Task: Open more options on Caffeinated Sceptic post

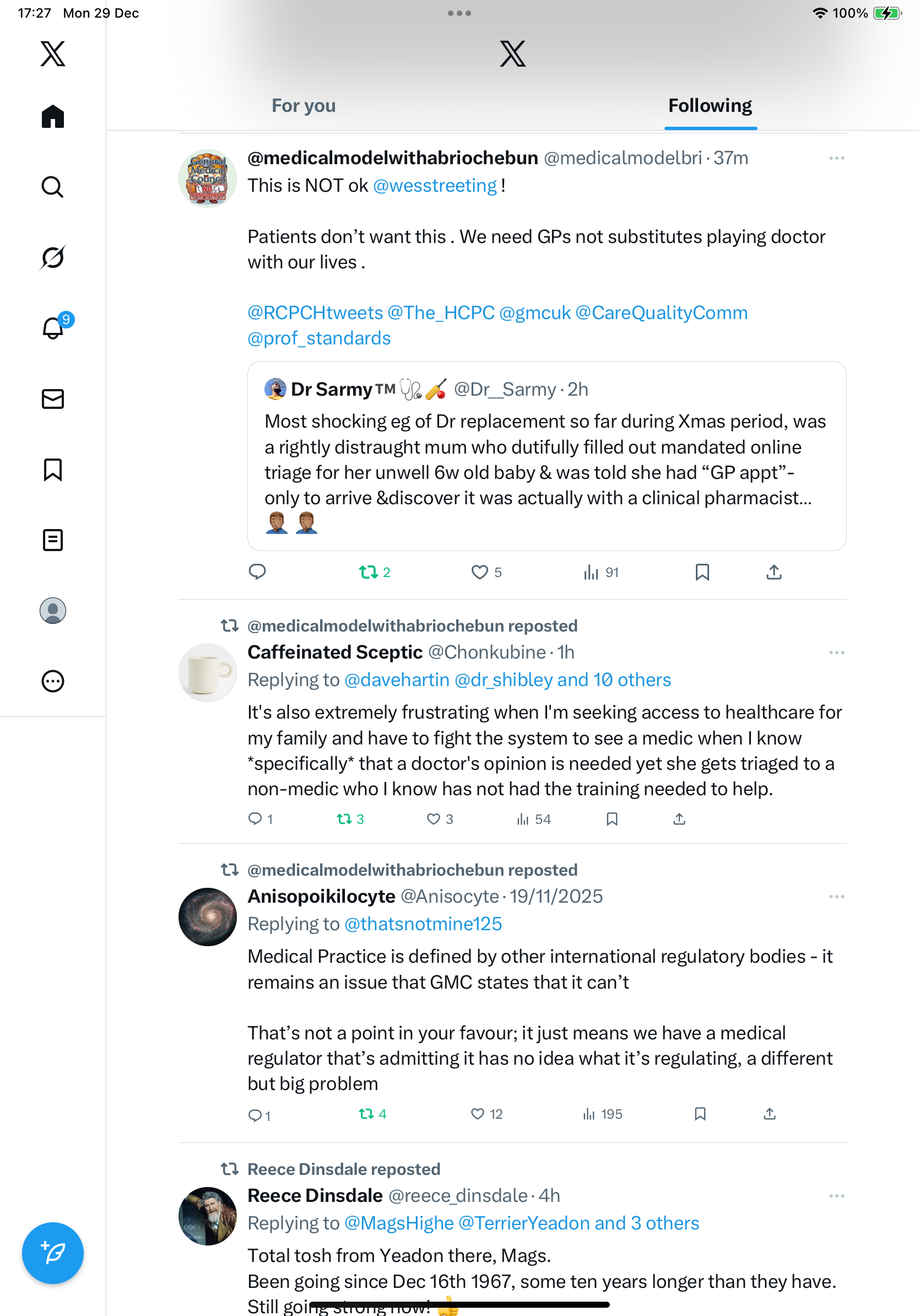Action: pyautogui.click(x=836, y=652)
